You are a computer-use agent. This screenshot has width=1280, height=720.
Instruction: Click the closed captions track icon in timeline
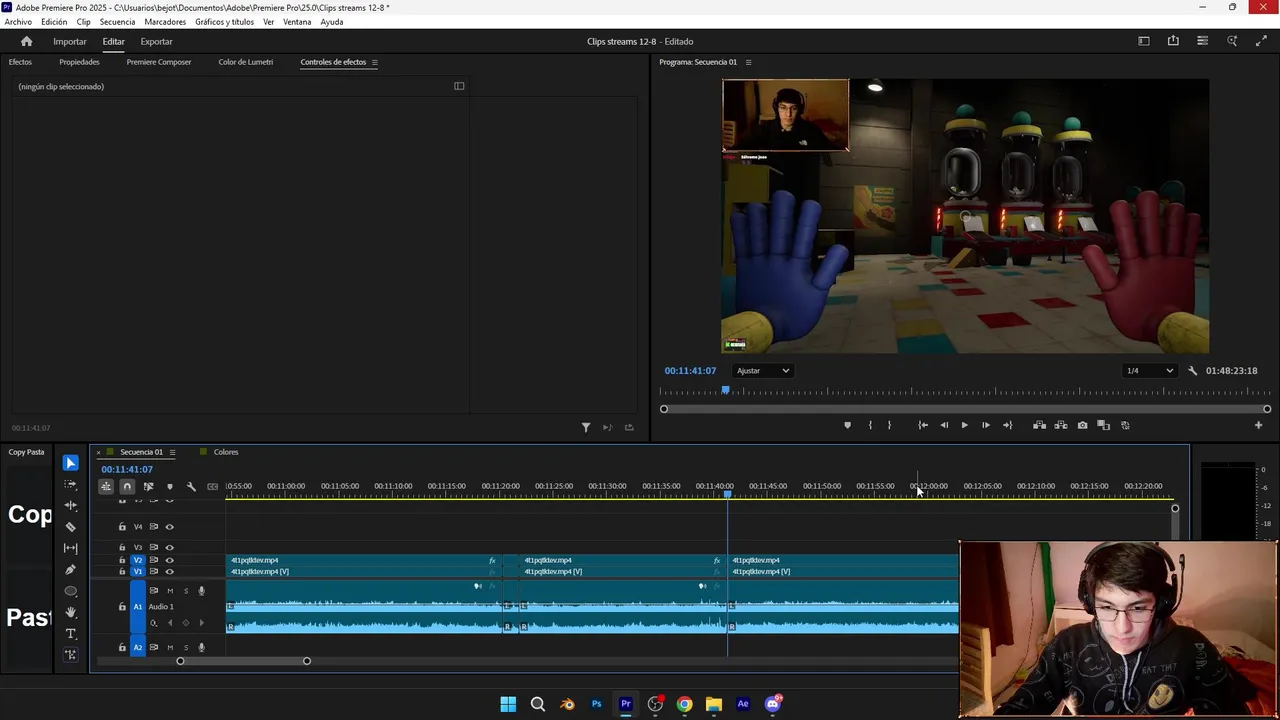click(x=212, y=487)
